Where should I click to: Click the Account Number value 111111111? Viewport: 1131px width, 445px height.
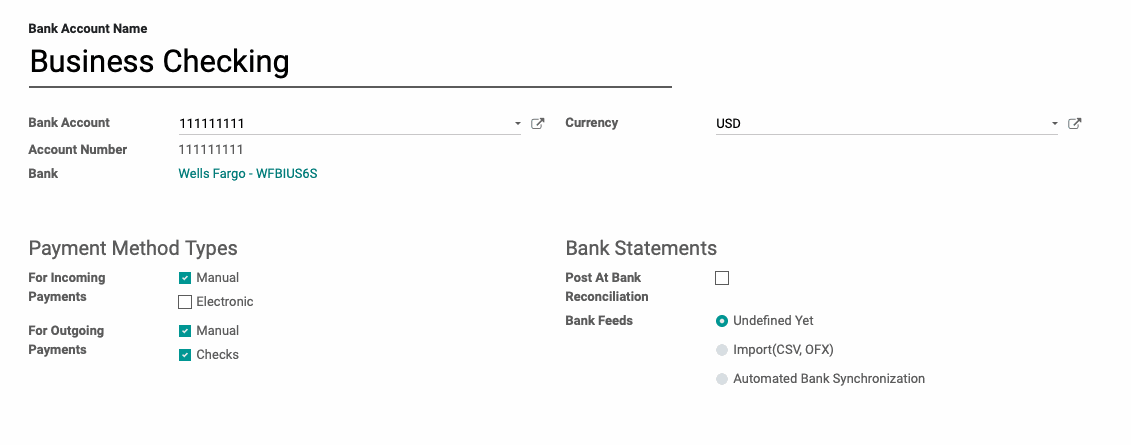point(211,150)
